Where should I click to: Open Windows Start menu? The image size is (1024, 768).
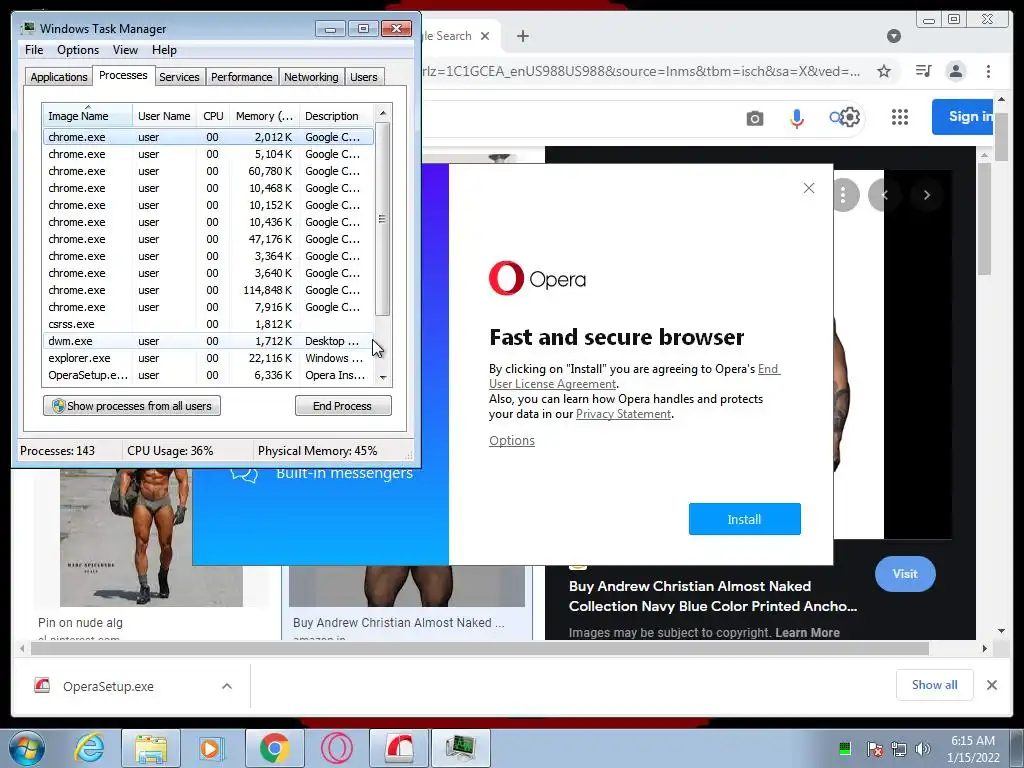click(26, 748)
